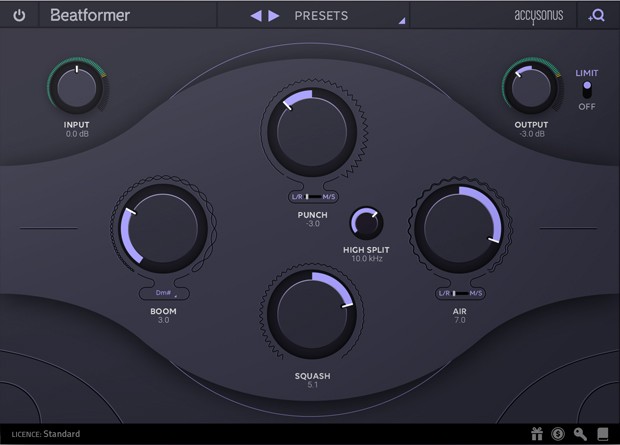The width and height of the screenshot is (620, 445).
Task: Toggle the AIR L/R M/S switch
Action: coord(460,293)
